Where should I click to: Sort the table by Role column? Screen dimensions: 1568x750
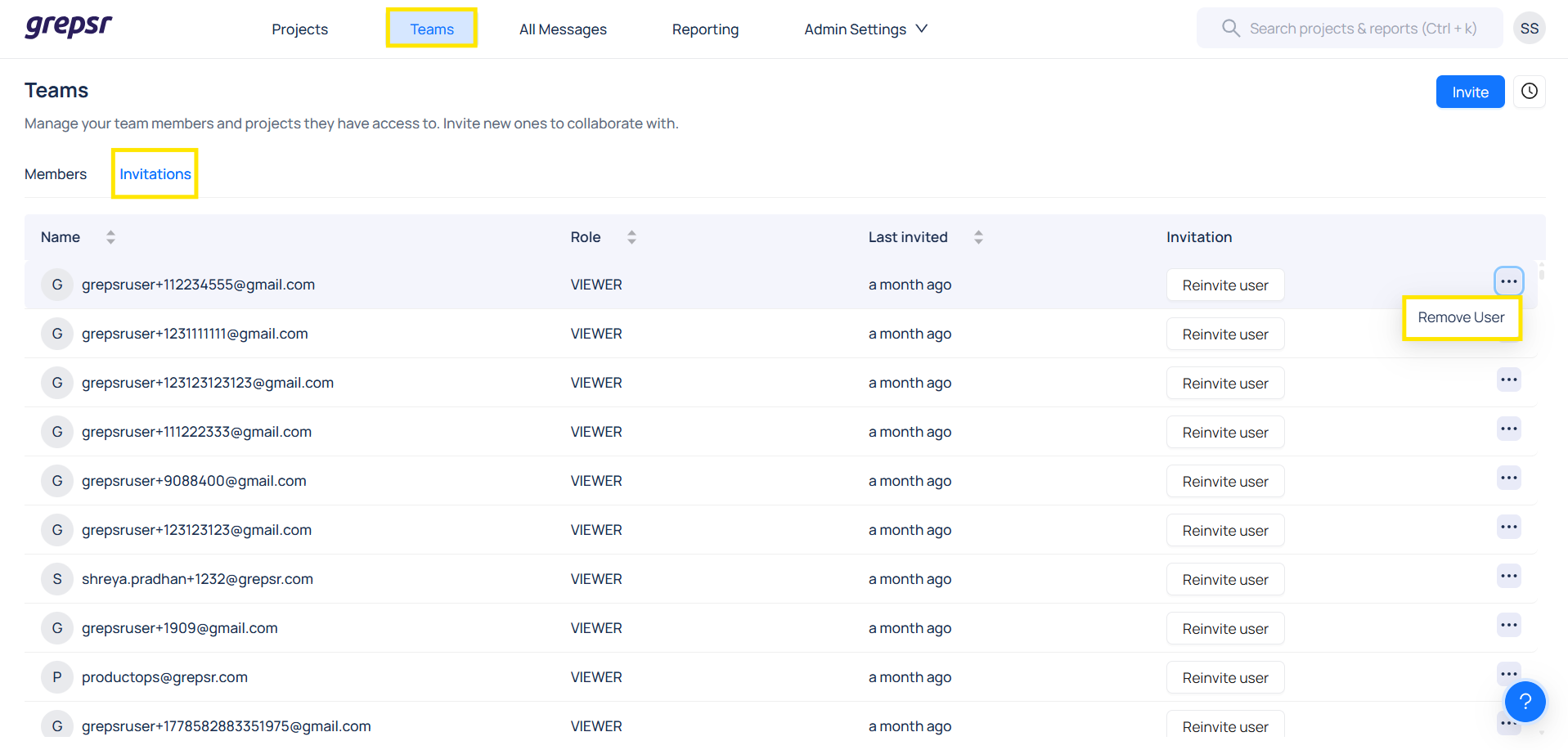coord(631,237)
